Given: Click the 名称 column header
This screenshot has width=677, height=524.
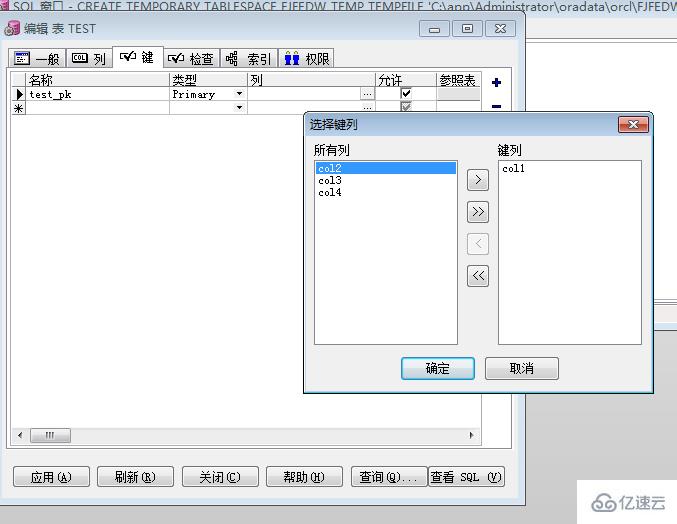Looking at the screenshot, I should (x=98, y=80).
